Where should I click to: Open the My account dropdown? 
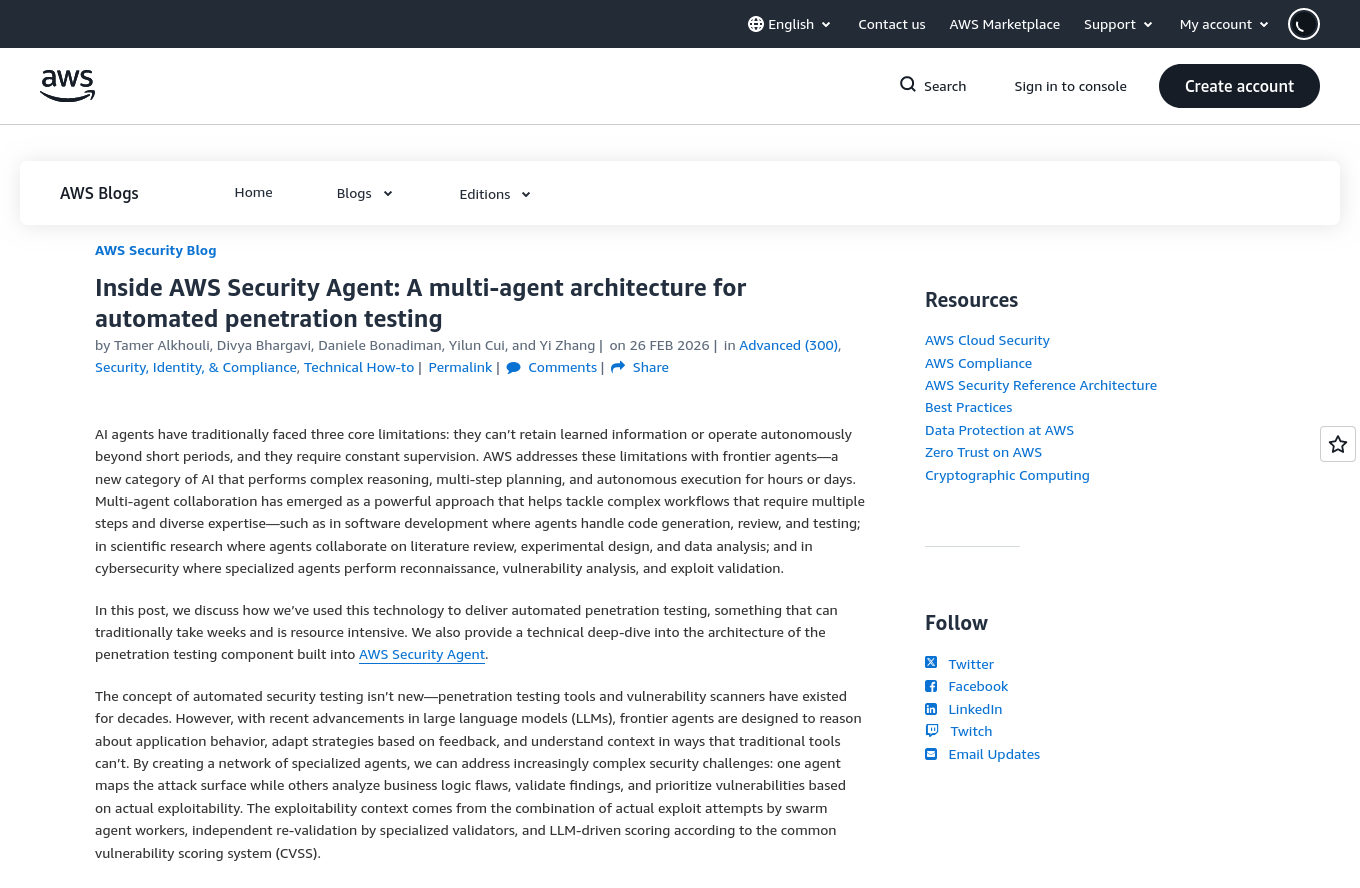pyautogui.click(x=1224, y=24)
